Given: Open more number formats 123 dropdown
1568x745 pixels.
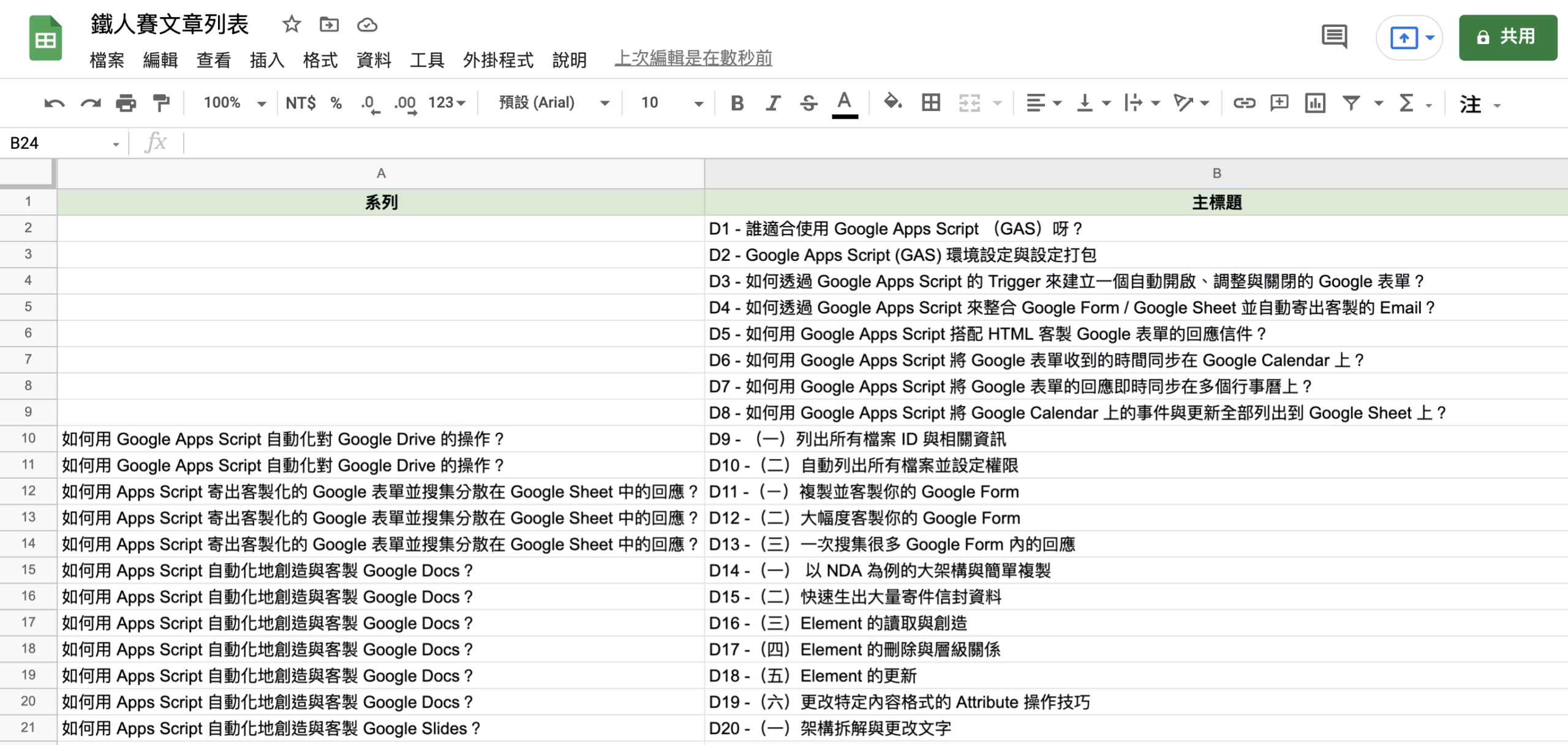Looking at the screenshot, I should (447, 103).
